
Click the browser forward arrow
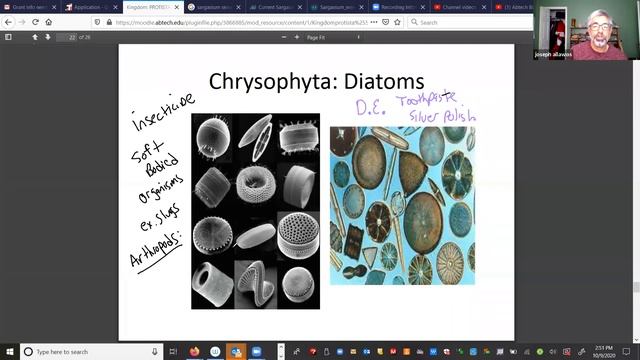click(x=22, y=22)
